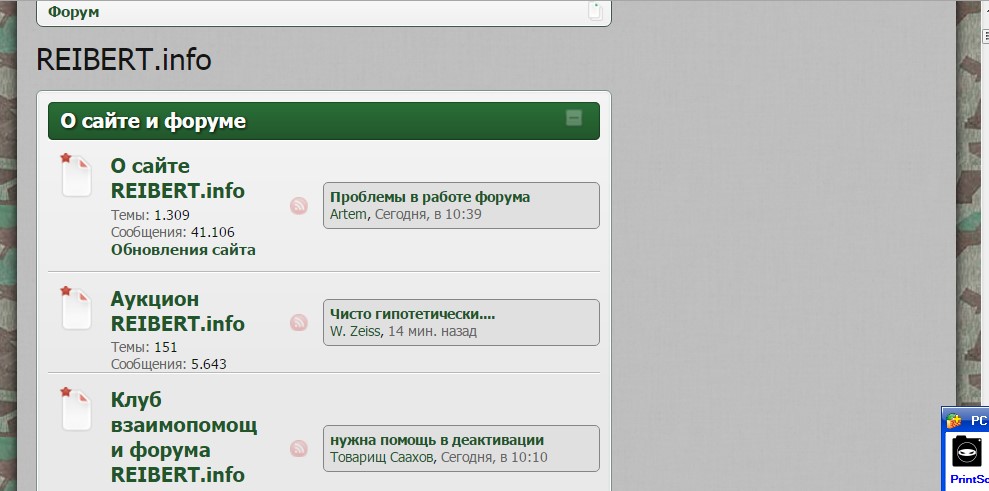Image resolution: width=989 pixels, height=491 pixels.
Task: Open RSS feed for "Аукцион REIBERT.info"
Action: [299, 323]
